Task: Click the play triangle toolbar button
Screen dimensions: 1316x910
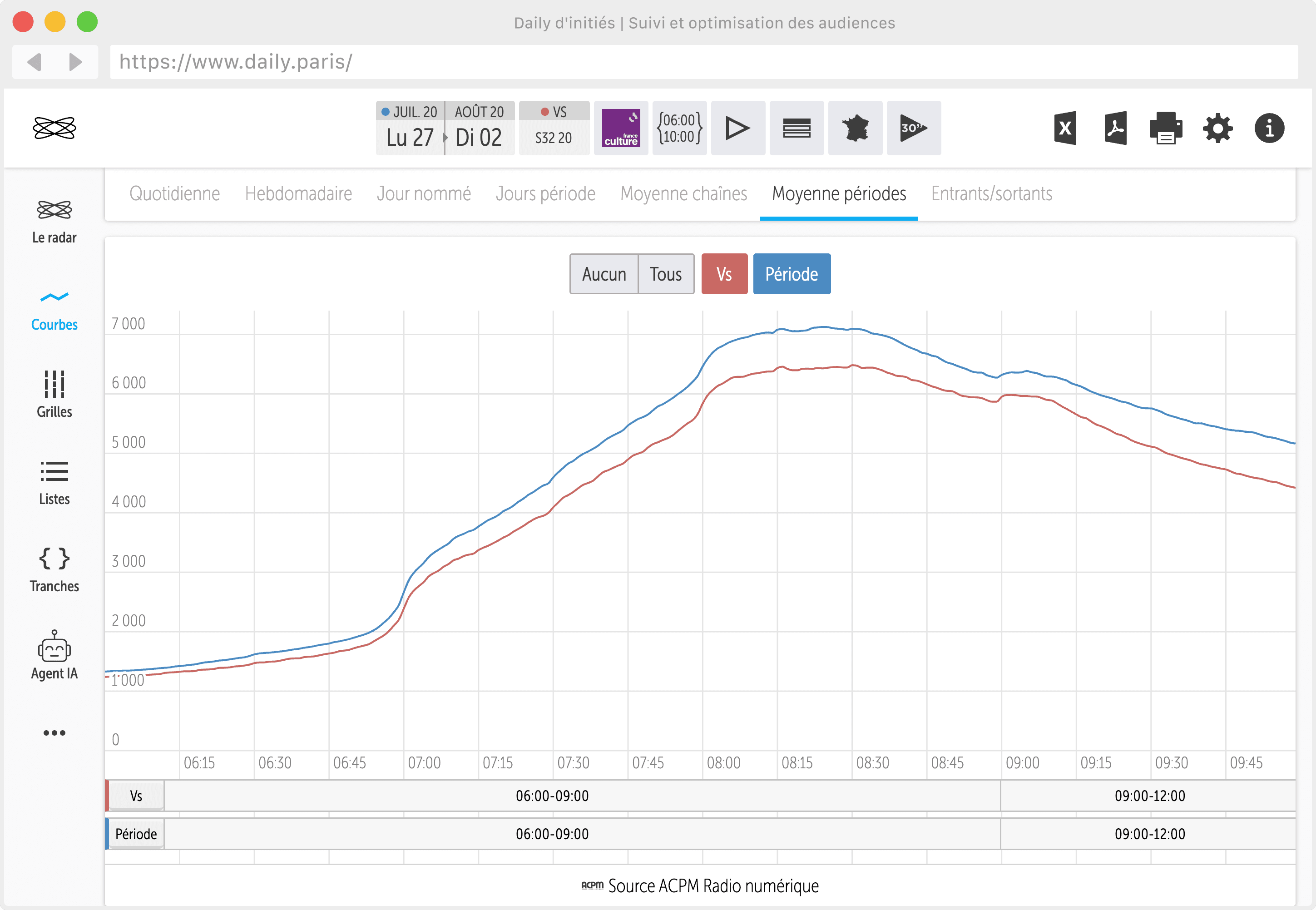Action: pos(738,128)
